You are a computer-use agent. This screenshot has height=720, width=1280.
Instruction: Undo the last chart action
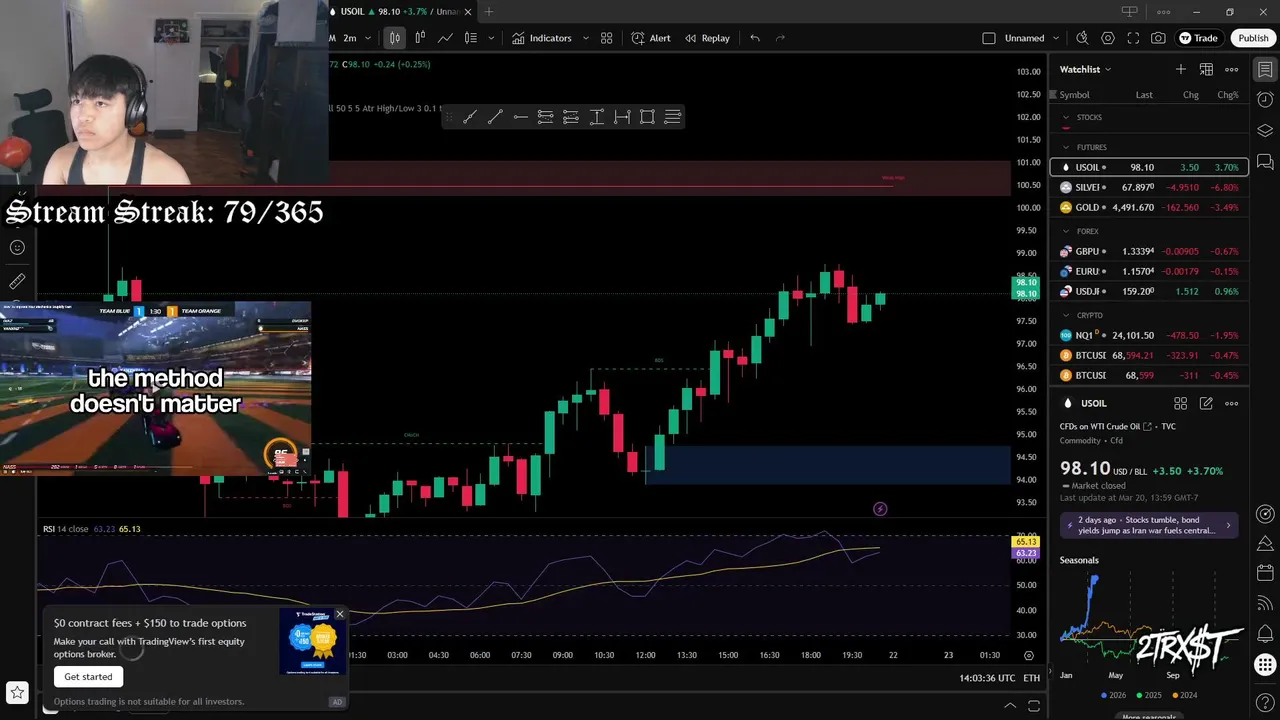click(755, 38)
